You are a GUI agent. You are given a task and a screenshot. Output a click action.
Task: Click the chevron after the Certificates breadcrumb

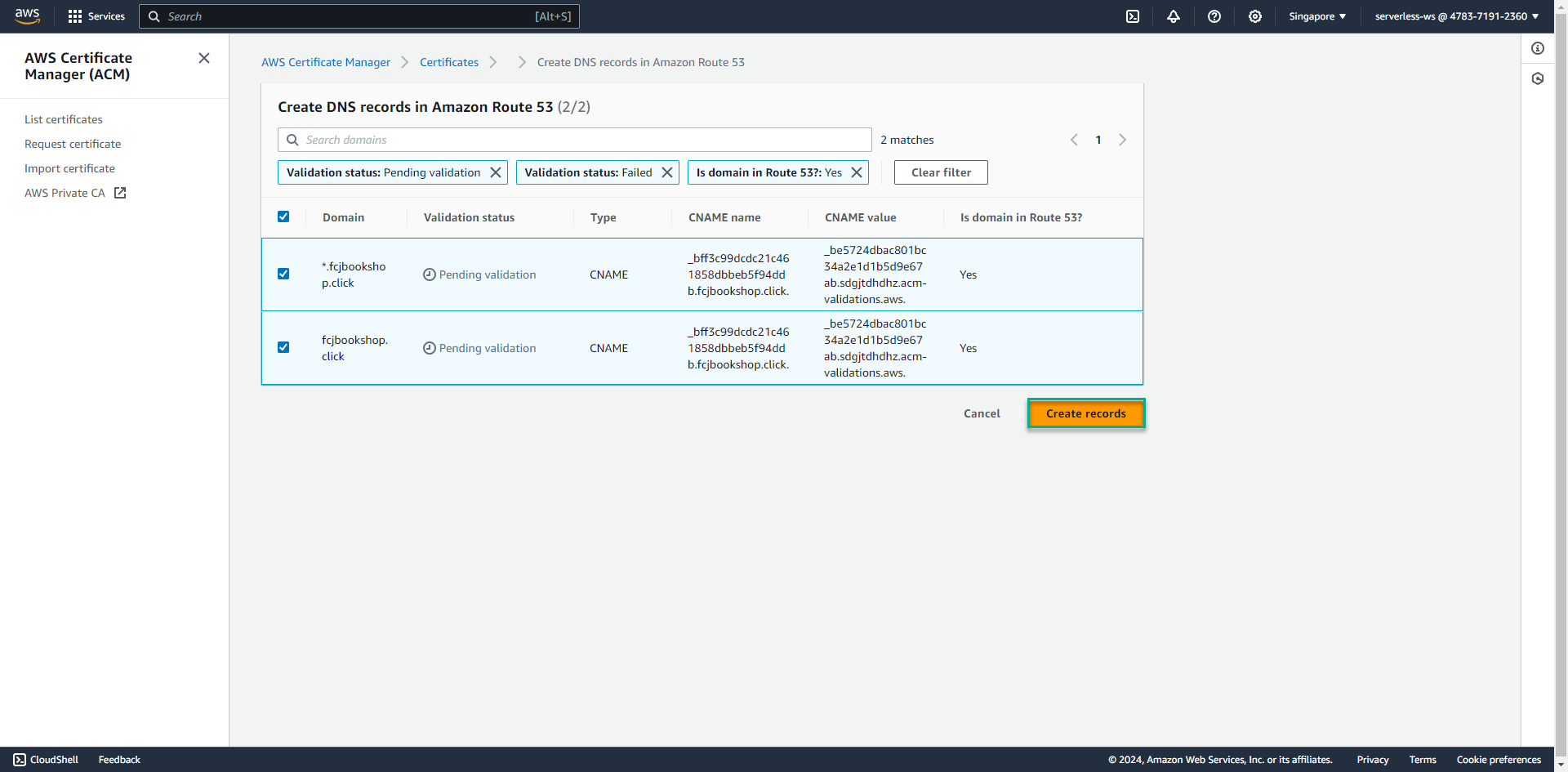pyautogui.click(x=492, y=62)
